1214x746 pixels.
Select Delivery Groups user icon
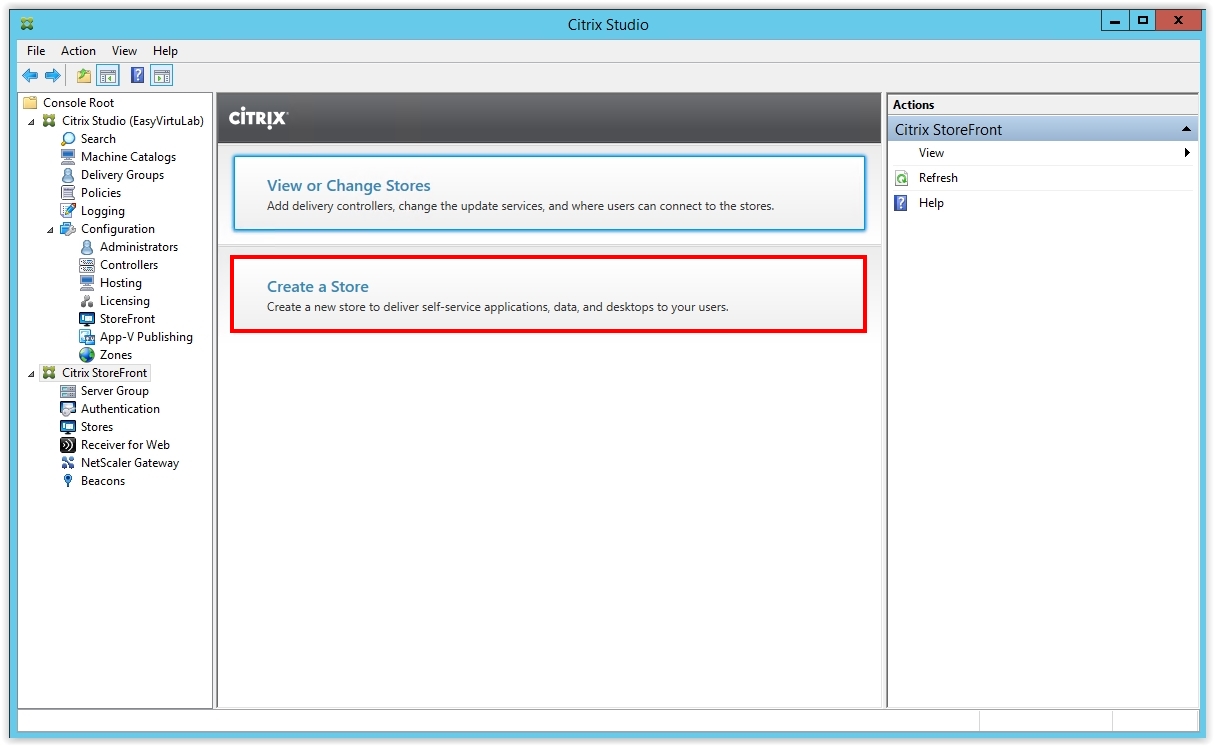click(x=68, y=175)
